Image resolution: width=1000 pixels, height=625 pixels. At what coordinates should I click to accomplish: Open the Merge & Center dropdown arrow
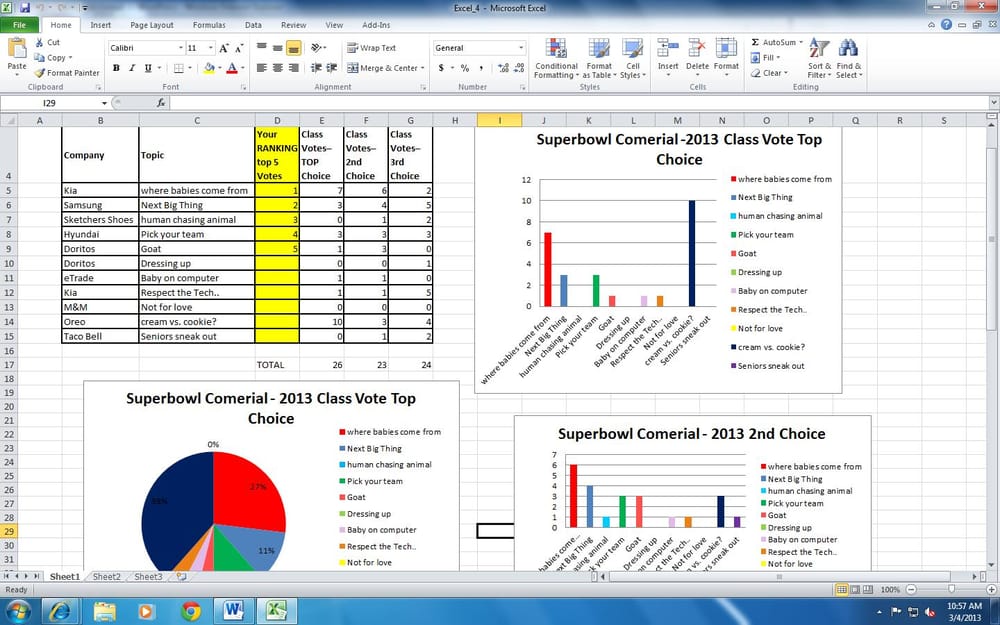pos(422,68)
